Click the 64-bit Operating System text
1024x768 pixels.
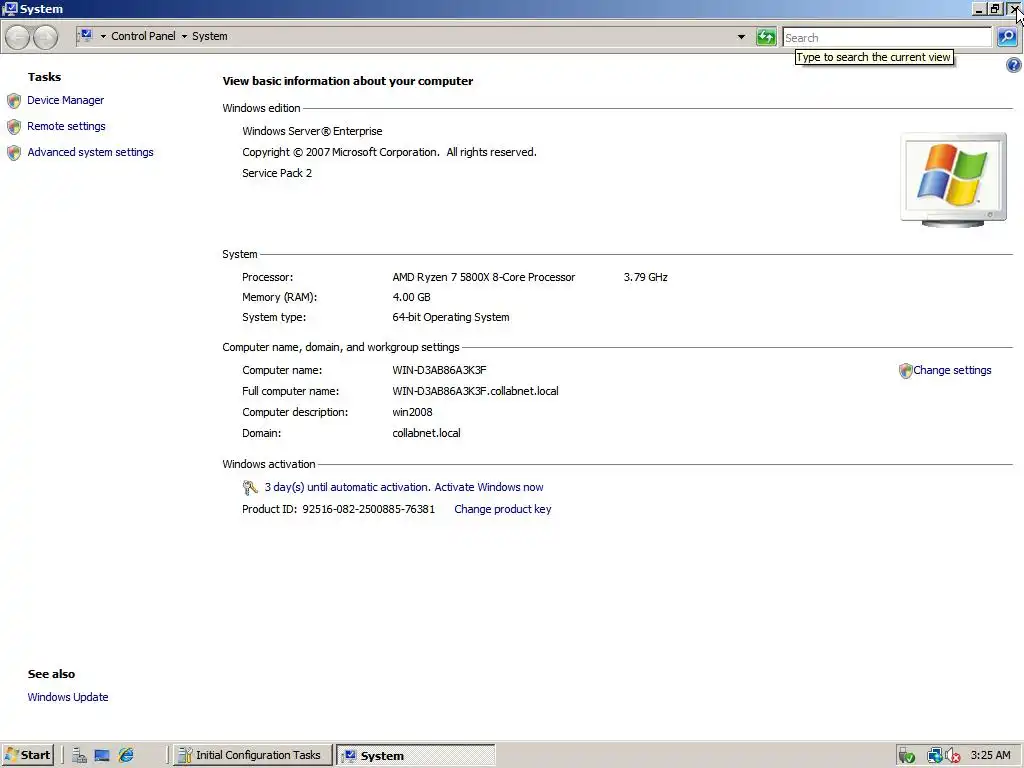tap(451, 317)
